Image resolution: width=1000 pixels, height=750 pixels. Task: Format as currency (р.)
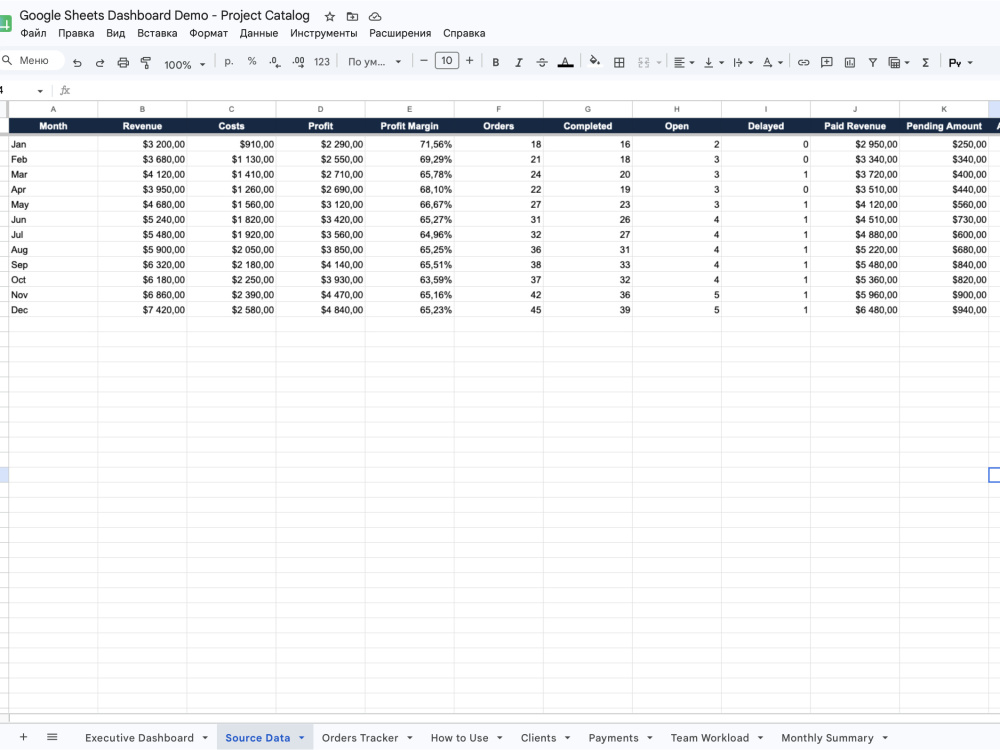pyautogui.click(x=229, y=62)
